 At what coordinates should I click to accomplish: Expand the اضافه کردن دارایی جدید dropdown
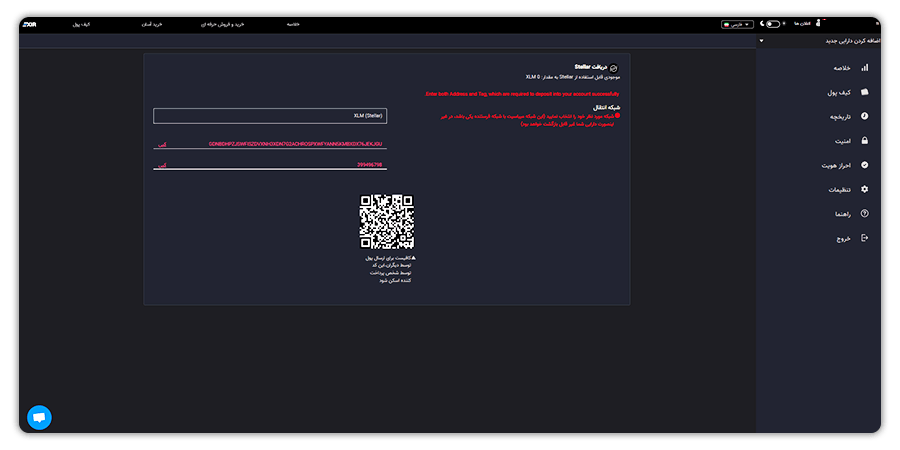tap(819, 41)
